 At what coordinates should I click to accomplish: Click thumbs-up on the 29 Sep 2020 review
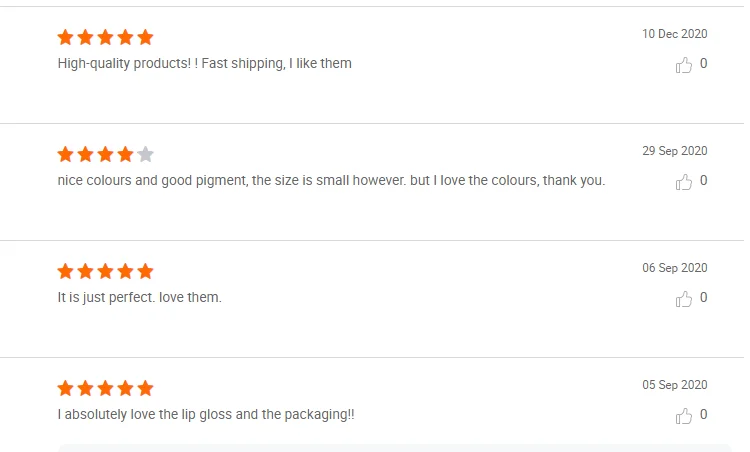tap(684, 182)
